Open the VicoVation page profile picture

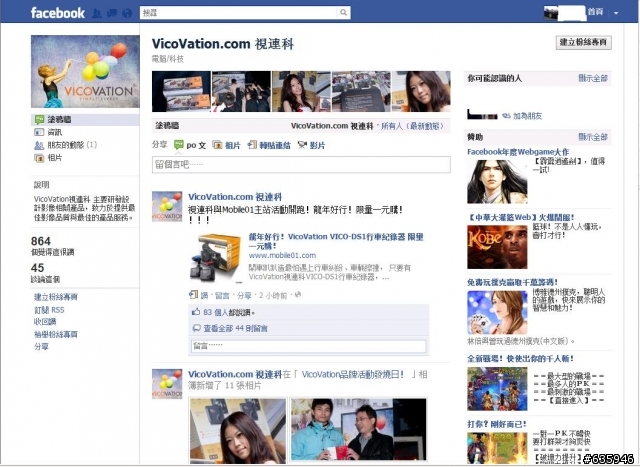tap(85, 71)
